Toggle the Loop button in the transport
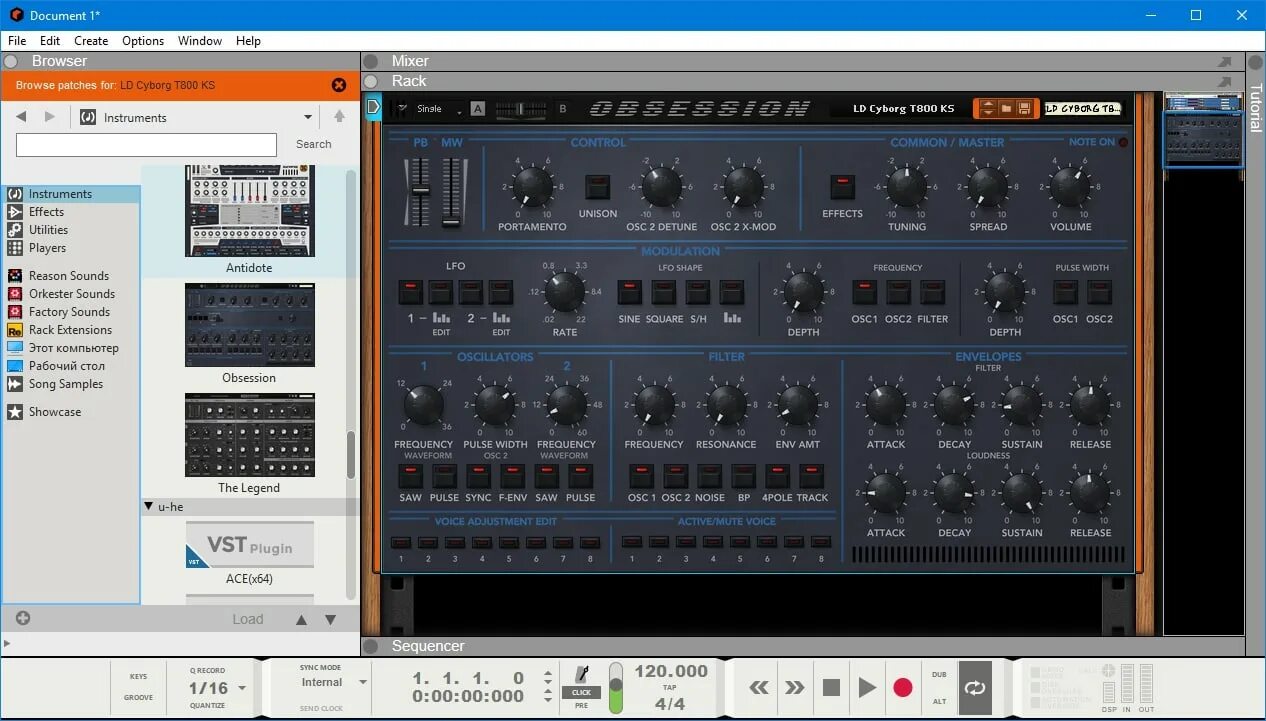 (975, 687)
